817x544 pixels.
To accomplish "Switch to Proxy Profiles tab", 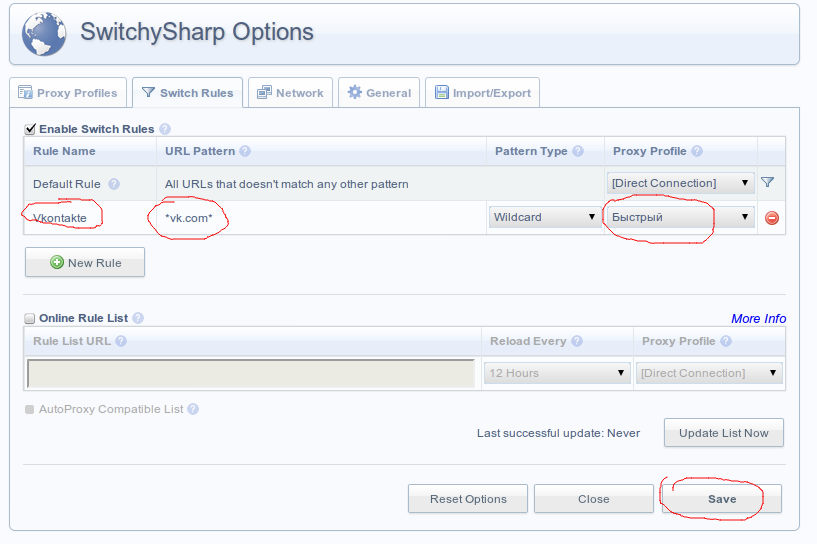I will click(x=68, y=93).
